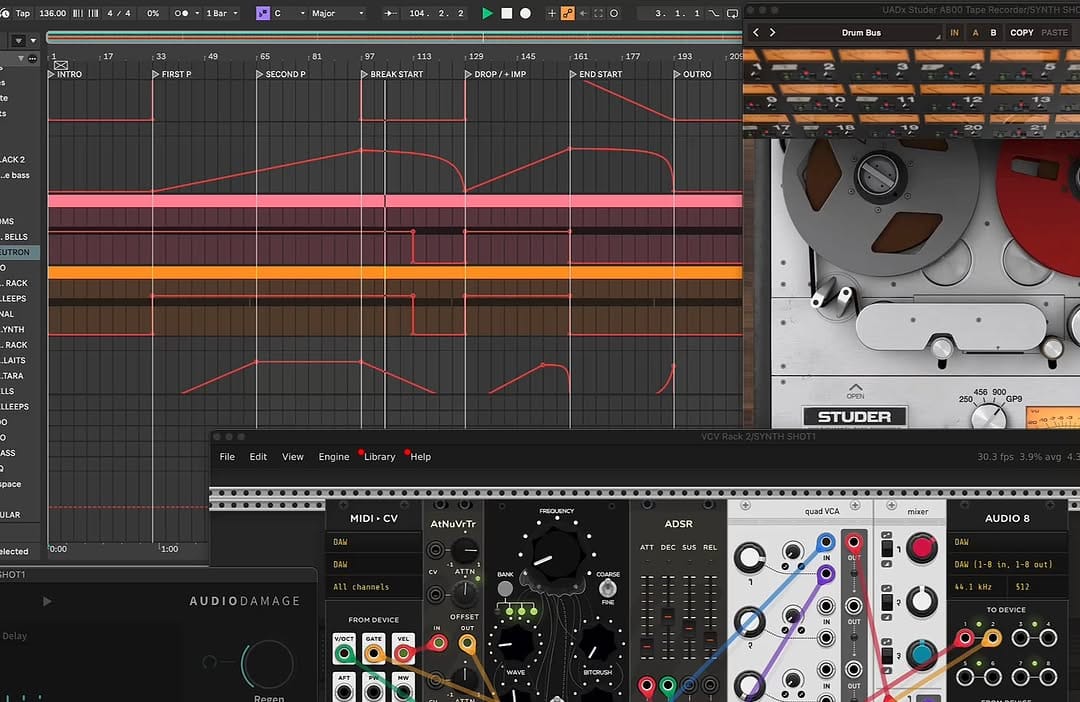Toggle the metronome in the top bar
Viewport: 1080px width, 702px height.
180,13
